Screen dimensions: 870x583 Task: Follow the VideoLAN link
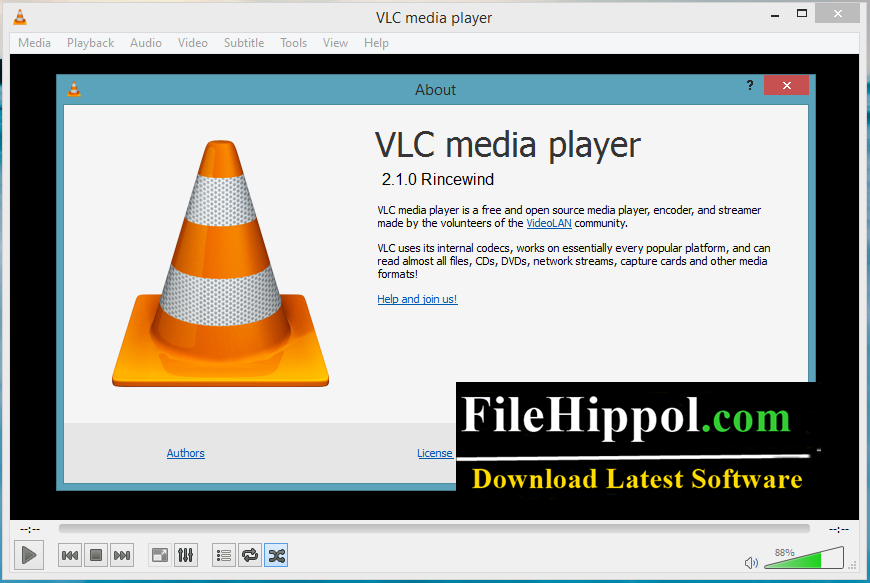coord(549,223)
